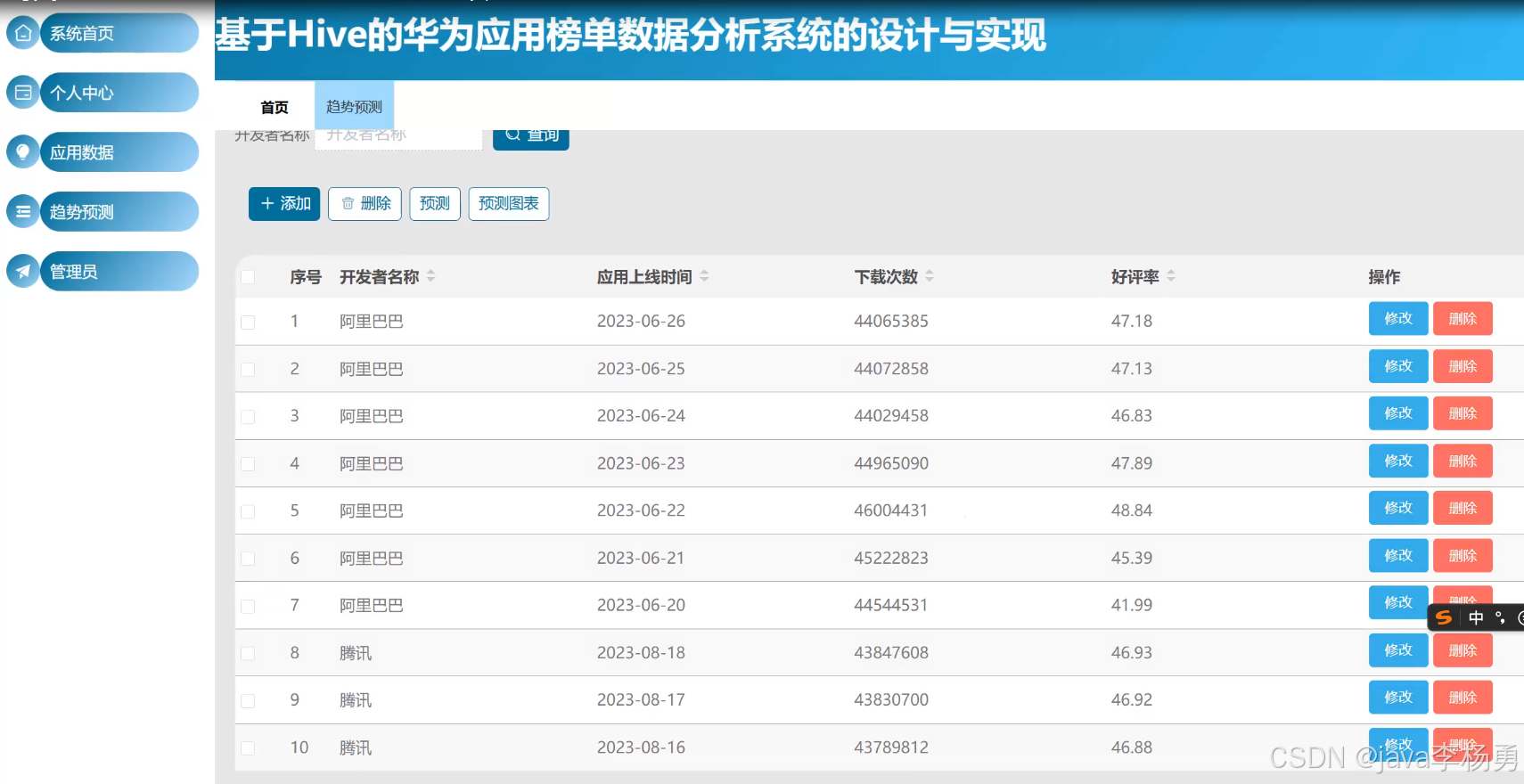Check the checkbox for row 3
1524x784 pixels.
248,416
